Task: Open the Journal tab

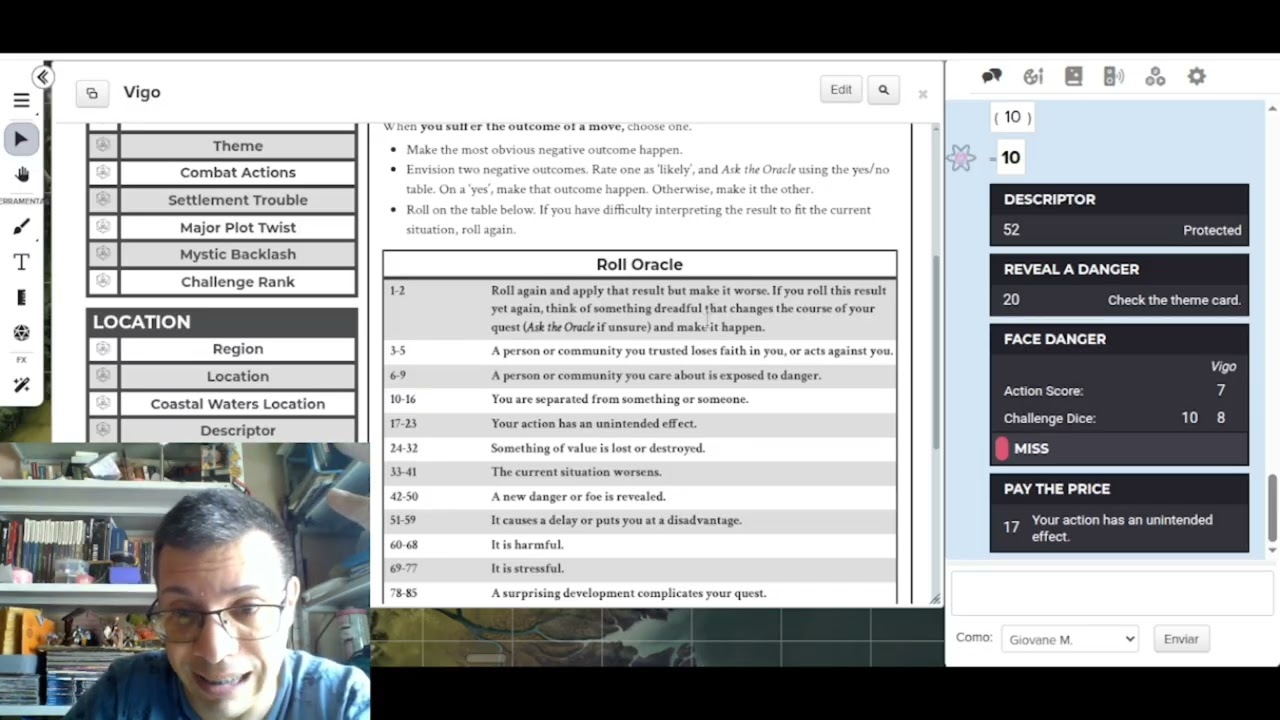Action: click(x=1074, y=77)
